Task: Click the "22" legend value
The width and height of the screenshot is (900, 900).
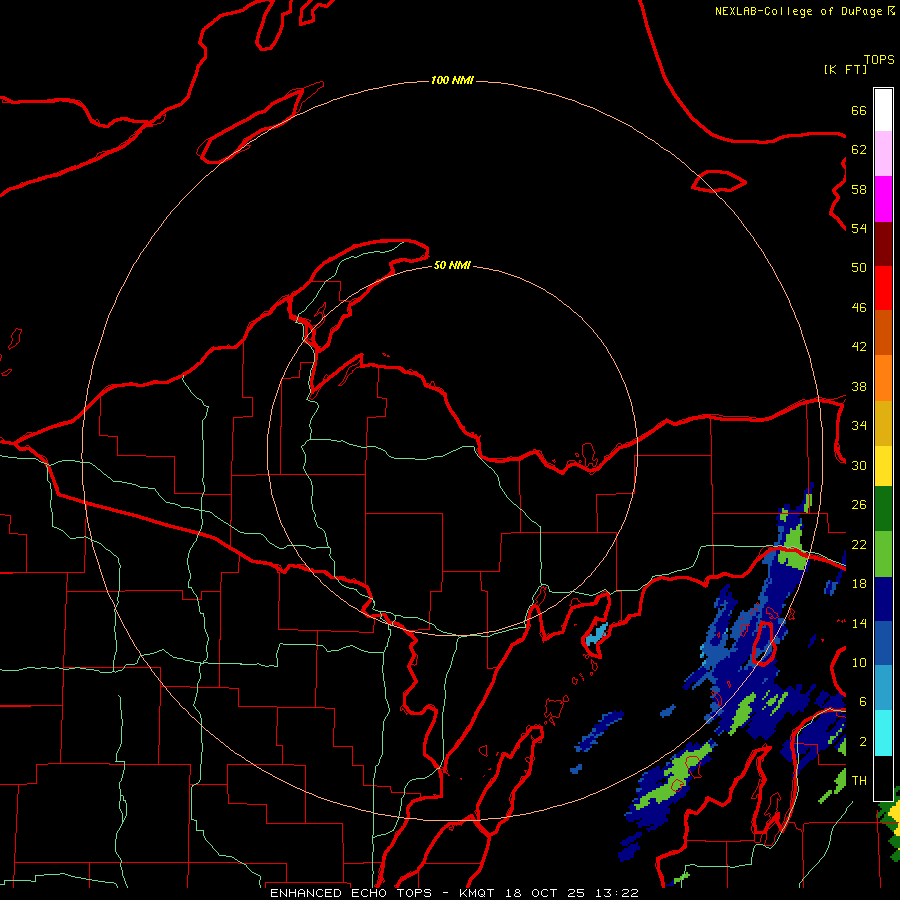Action: [x=859, y=545]
